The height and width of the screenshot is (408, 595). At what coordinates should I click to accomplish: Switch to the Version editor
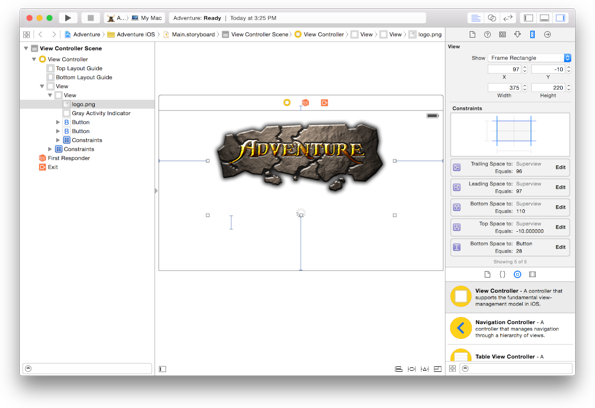[x=508, y=18]
